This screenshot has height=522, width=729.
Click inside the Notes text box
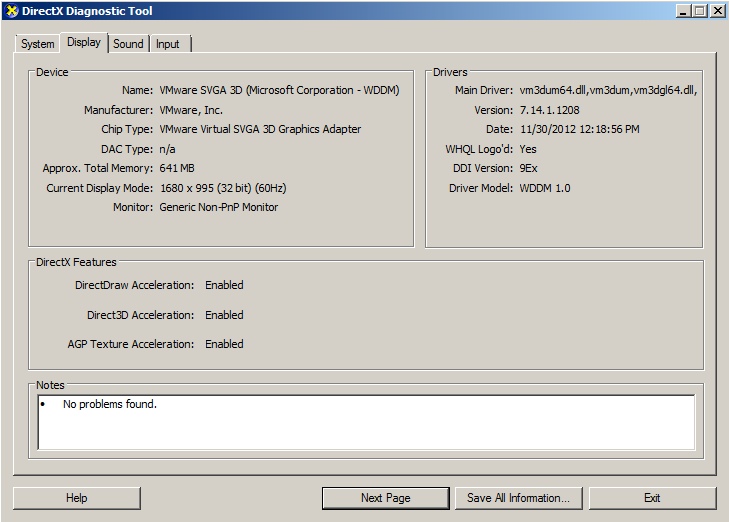[366, 423]
